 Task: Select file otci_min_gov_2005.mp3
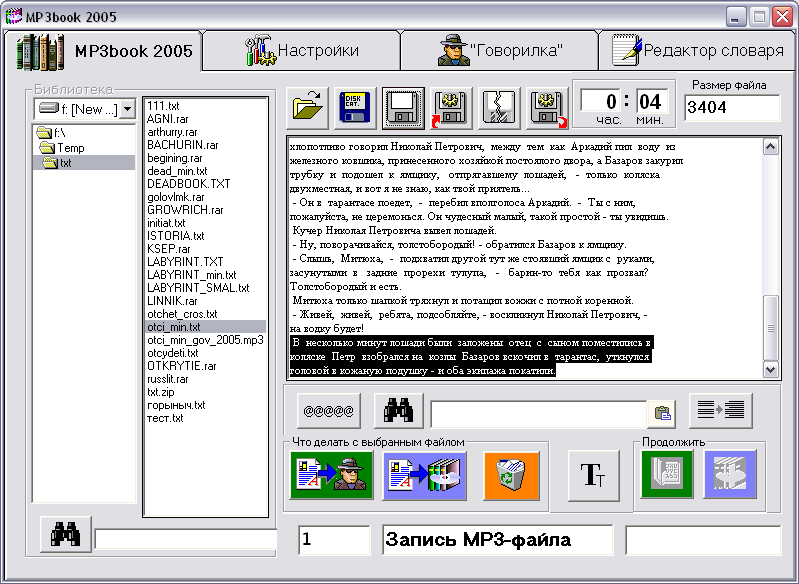pyautogui.click(x=205, y=340)
